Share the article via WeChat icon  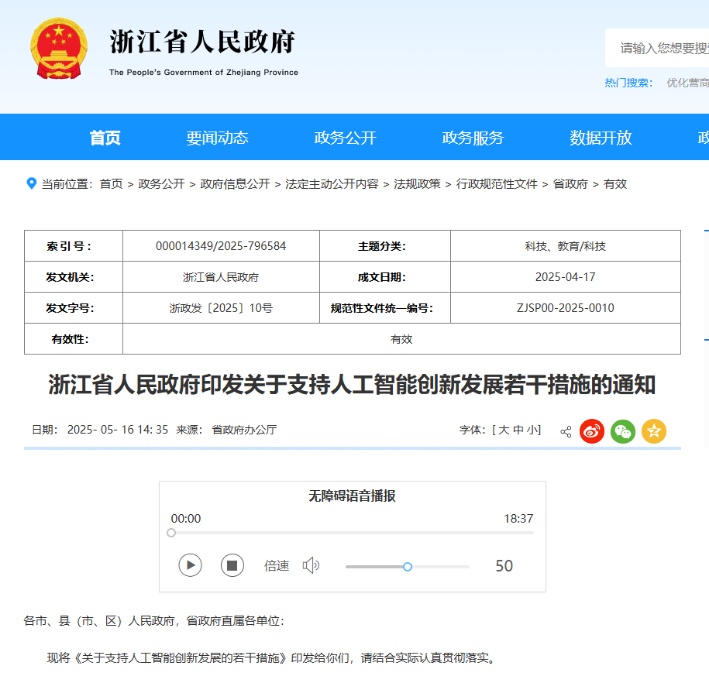[x=623, y=431]
